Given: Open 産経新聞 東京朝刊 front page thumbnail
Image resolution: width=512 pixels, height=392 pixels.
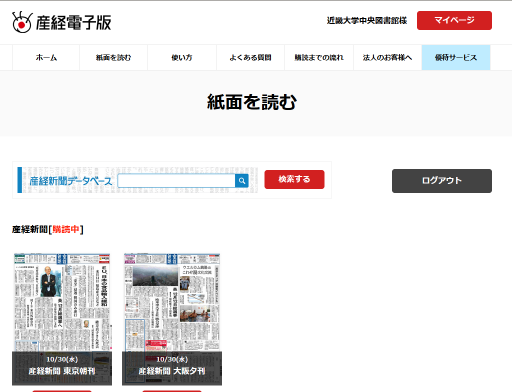Looking at the screenshot, I should 62,319.
